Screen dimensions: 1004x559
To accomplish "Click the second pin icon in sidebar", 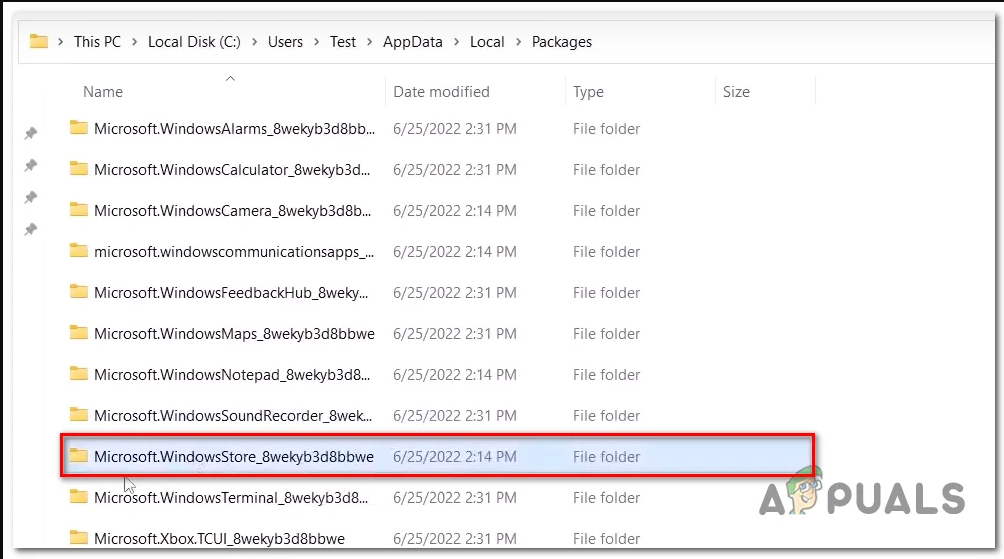I will pyautogui.click(x=31, y=165).
